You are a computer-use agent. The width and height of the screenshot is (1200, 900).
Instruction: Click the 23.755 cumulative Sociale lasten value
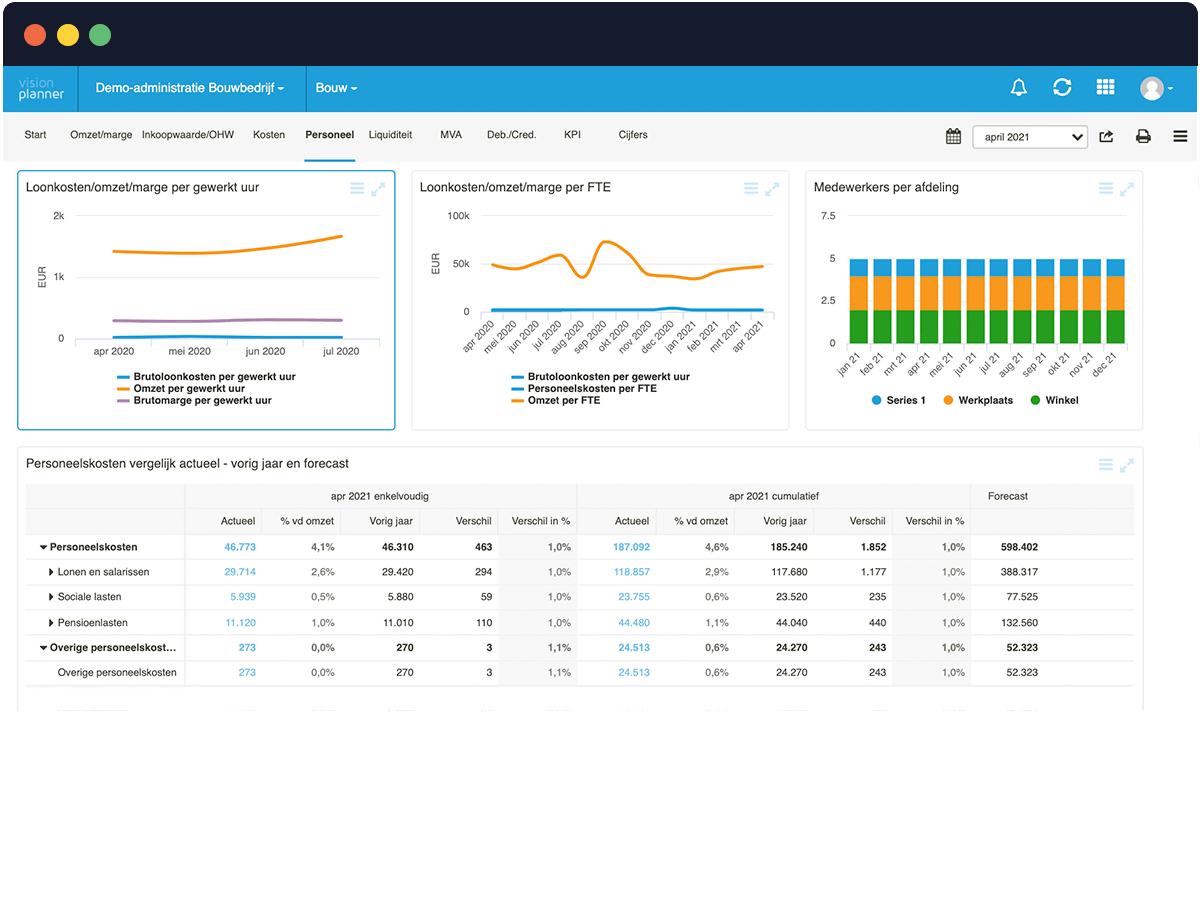click(x=634, y=597)
